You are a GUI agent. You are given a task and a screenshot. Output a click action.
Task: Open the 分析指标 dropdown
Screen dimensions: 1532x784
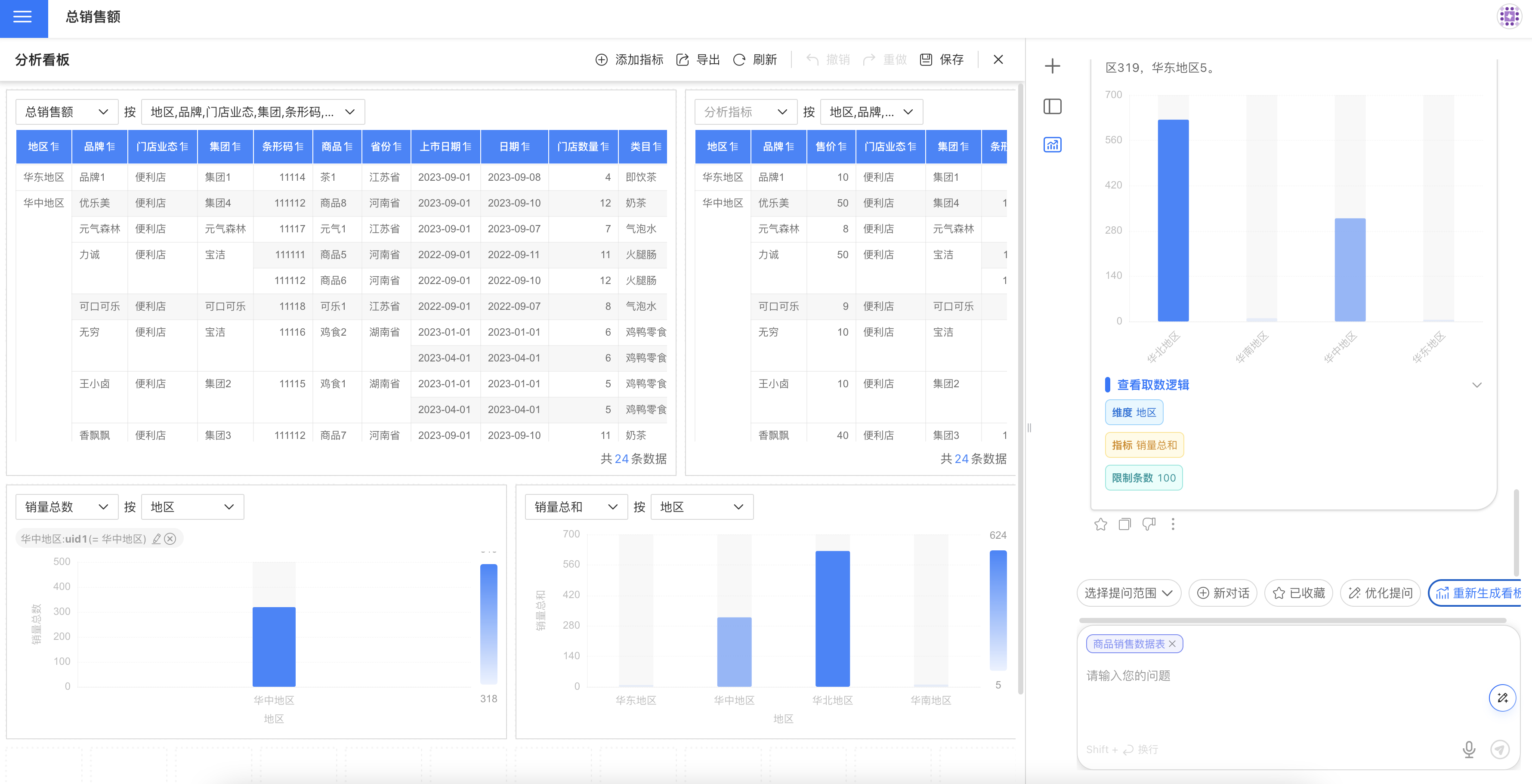tap(746, 112)
